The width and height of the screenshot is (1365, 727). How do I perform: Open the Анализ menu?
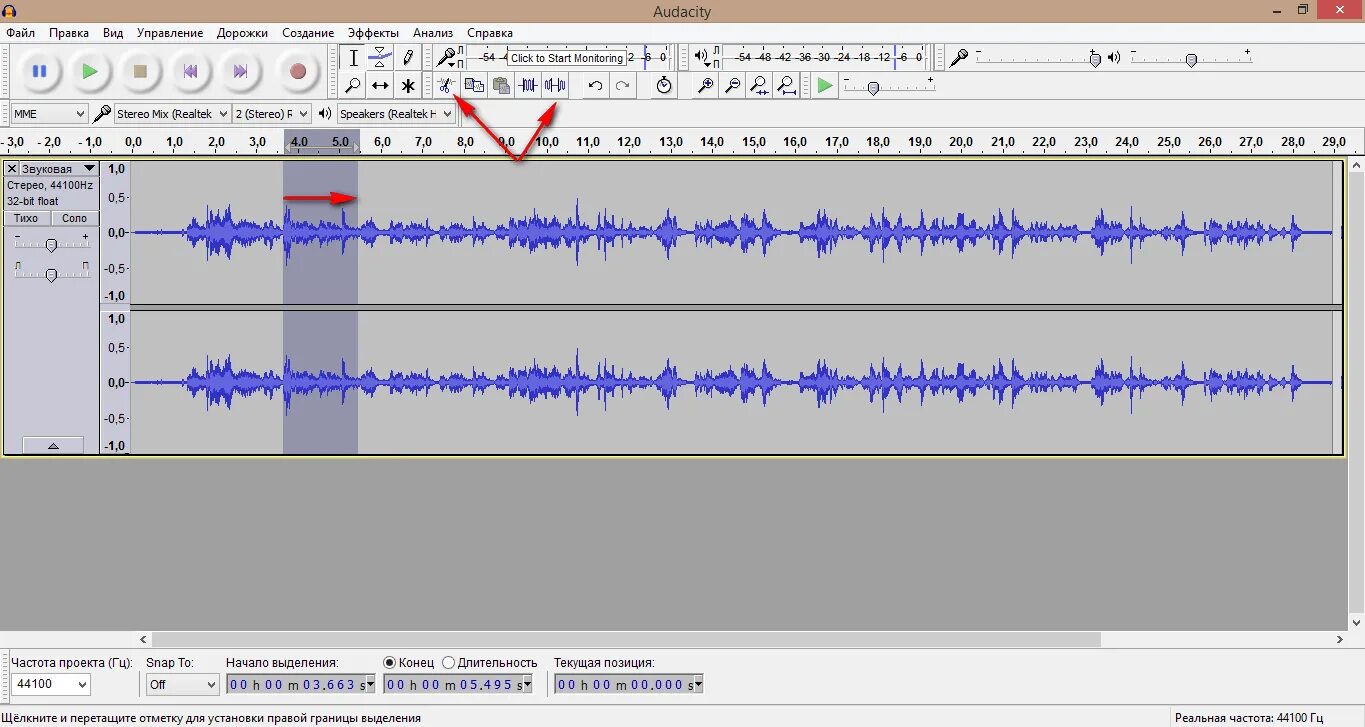(x=433, y=33)
